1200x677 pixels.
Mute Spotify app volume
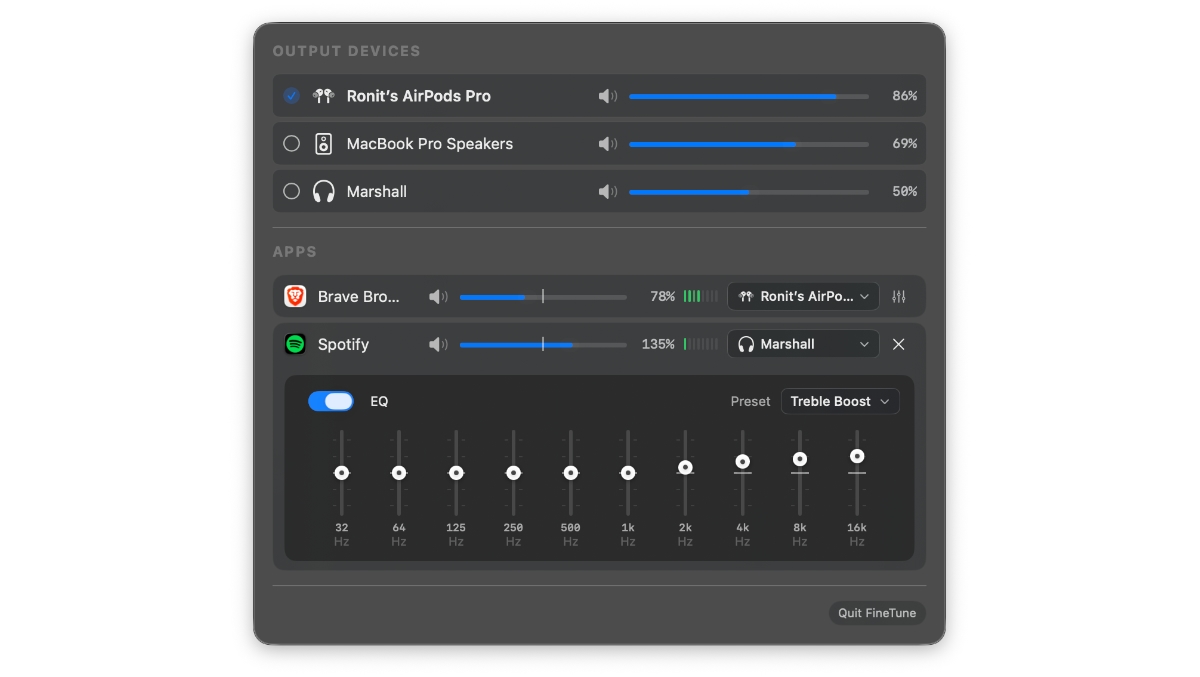coord(438,345)
